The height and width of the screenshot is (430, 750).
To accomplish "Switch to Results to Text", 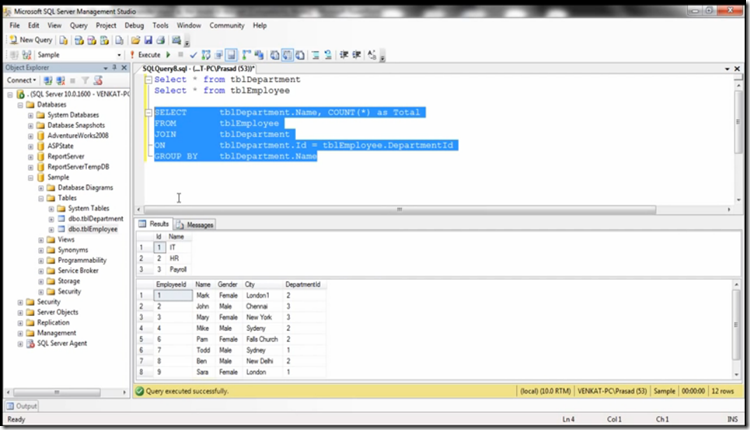I will (x=275, y=55).
